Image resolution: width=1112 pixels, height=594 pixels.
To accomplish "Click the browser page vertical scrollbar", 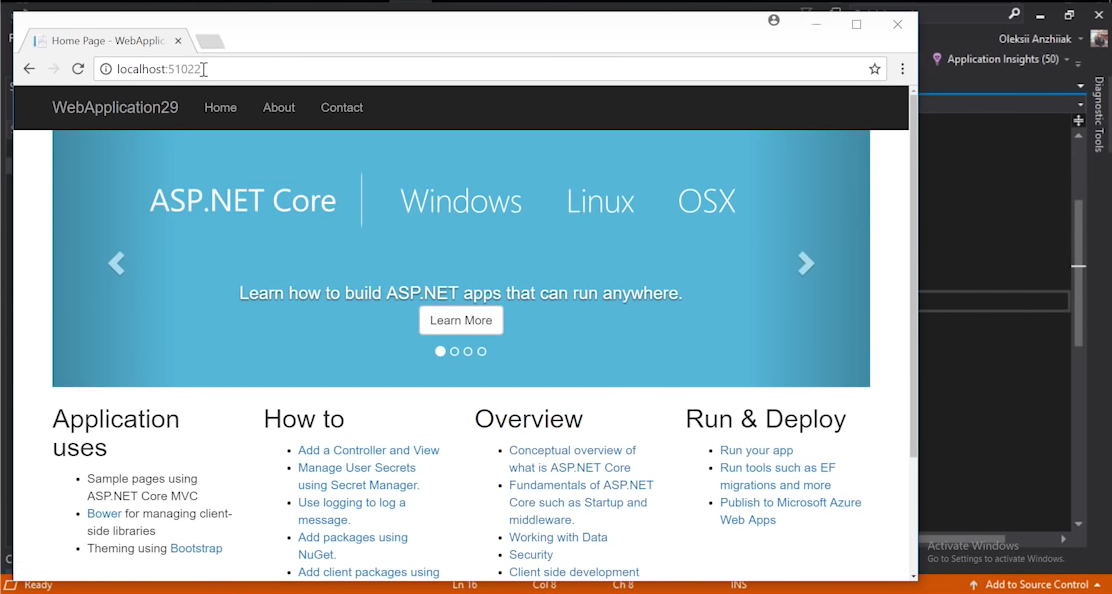I will point(913,276).
